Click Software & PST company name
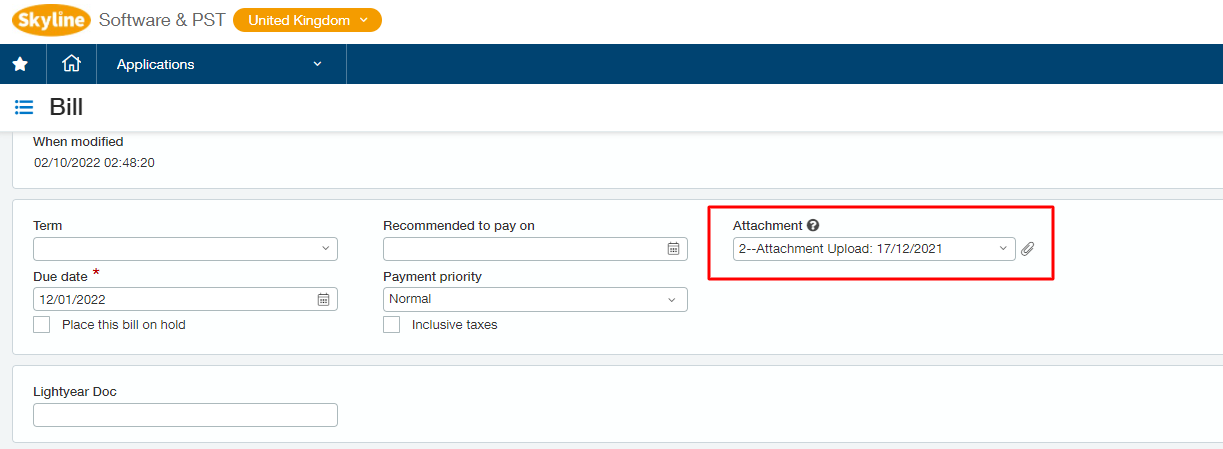 (161, 20)
